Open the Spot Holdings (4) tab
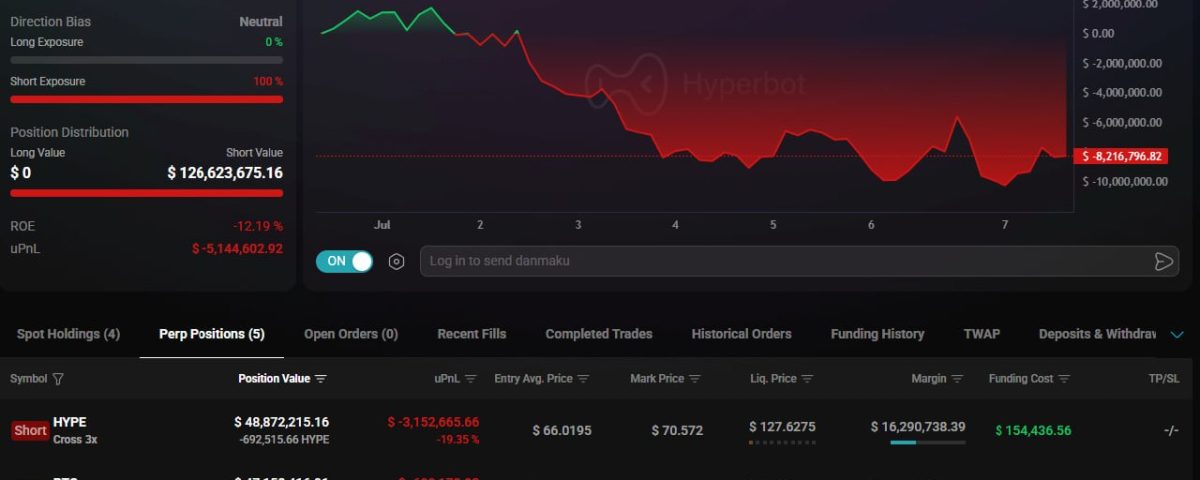 [x=68, y=334]
